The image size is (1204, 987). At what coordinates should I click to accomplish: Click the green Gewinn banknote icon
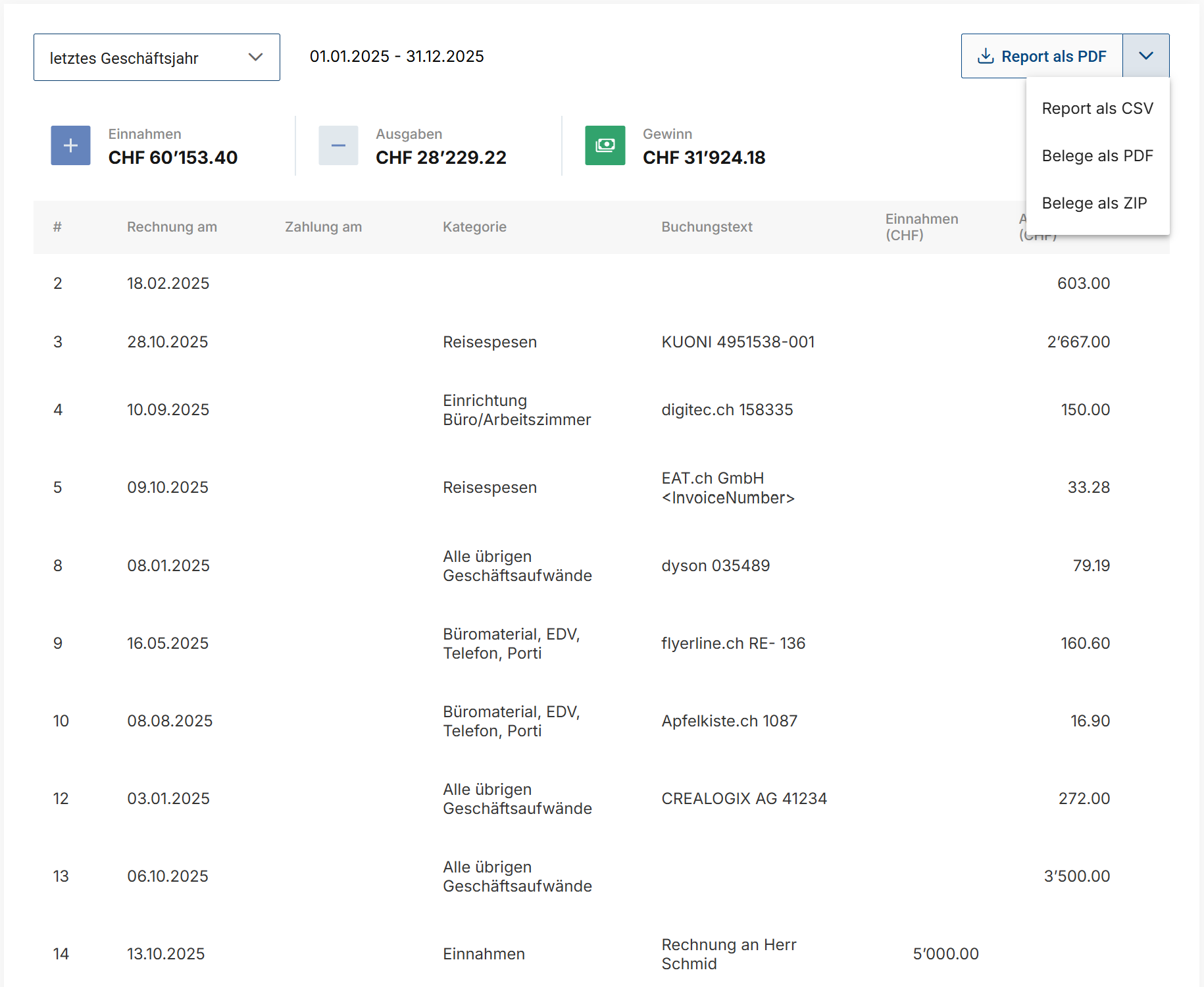pos(605,145)
